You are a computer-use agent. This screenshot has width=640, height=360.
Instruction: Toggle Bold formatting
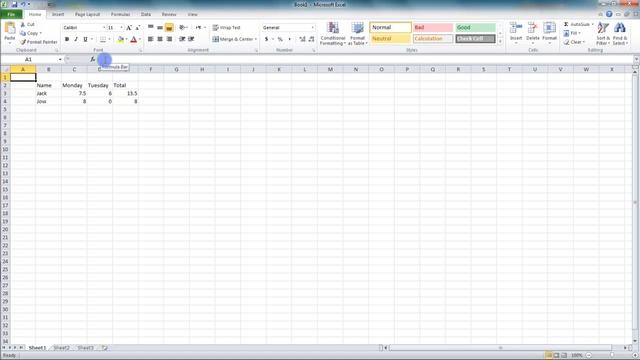(x=67, y=39)
